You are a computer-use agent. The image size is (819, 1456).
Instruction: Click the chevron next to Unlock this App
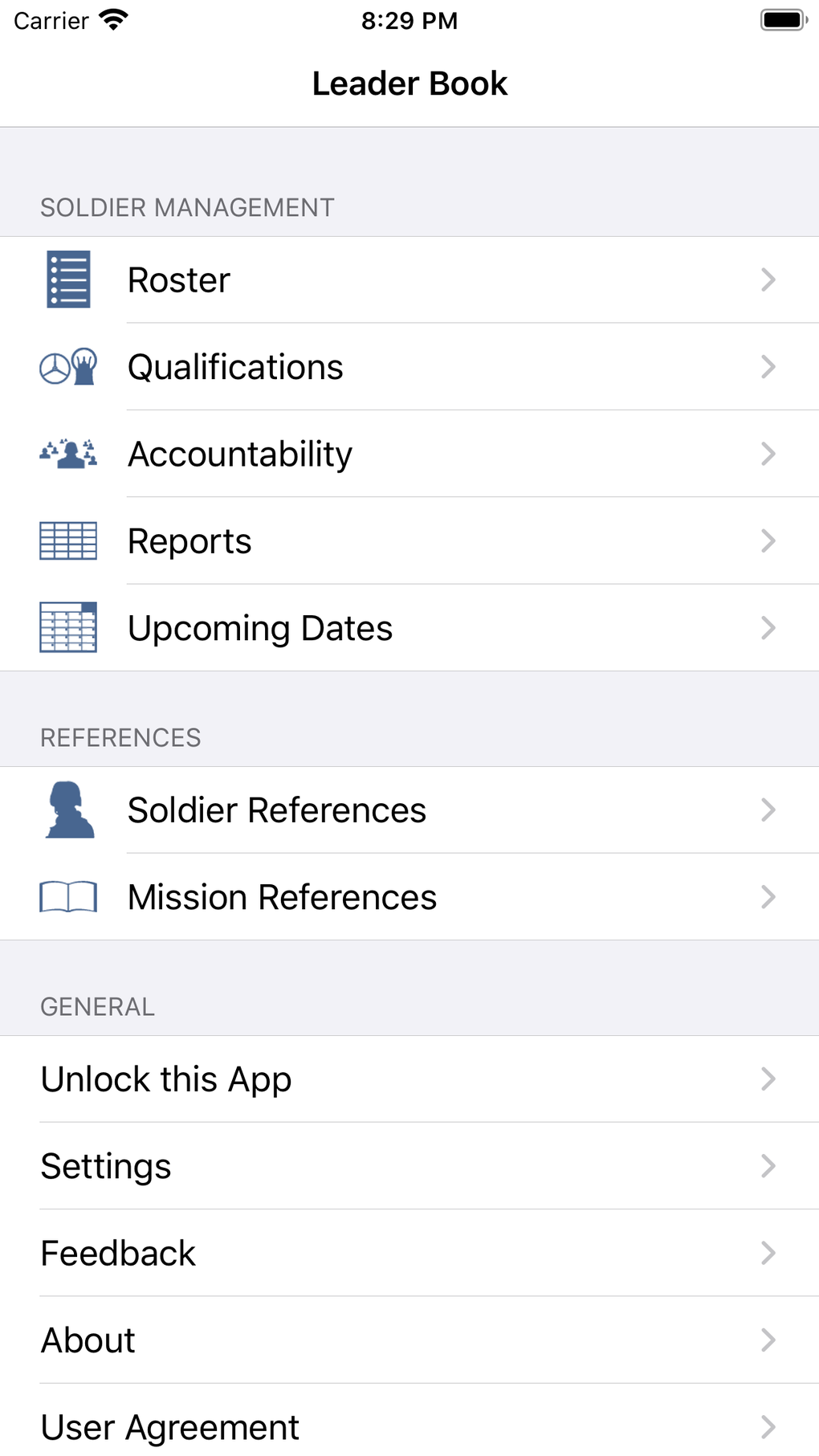click(x=768, y=1079)
